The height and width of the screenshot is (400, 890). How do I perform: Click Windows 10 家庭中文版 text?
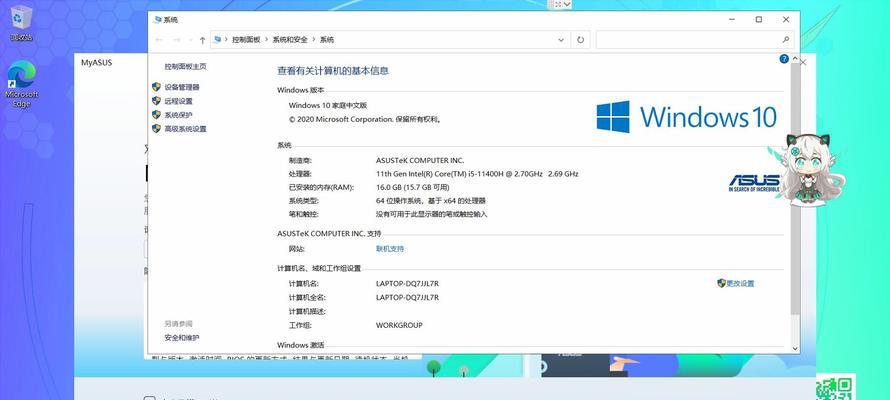(328, 106)
